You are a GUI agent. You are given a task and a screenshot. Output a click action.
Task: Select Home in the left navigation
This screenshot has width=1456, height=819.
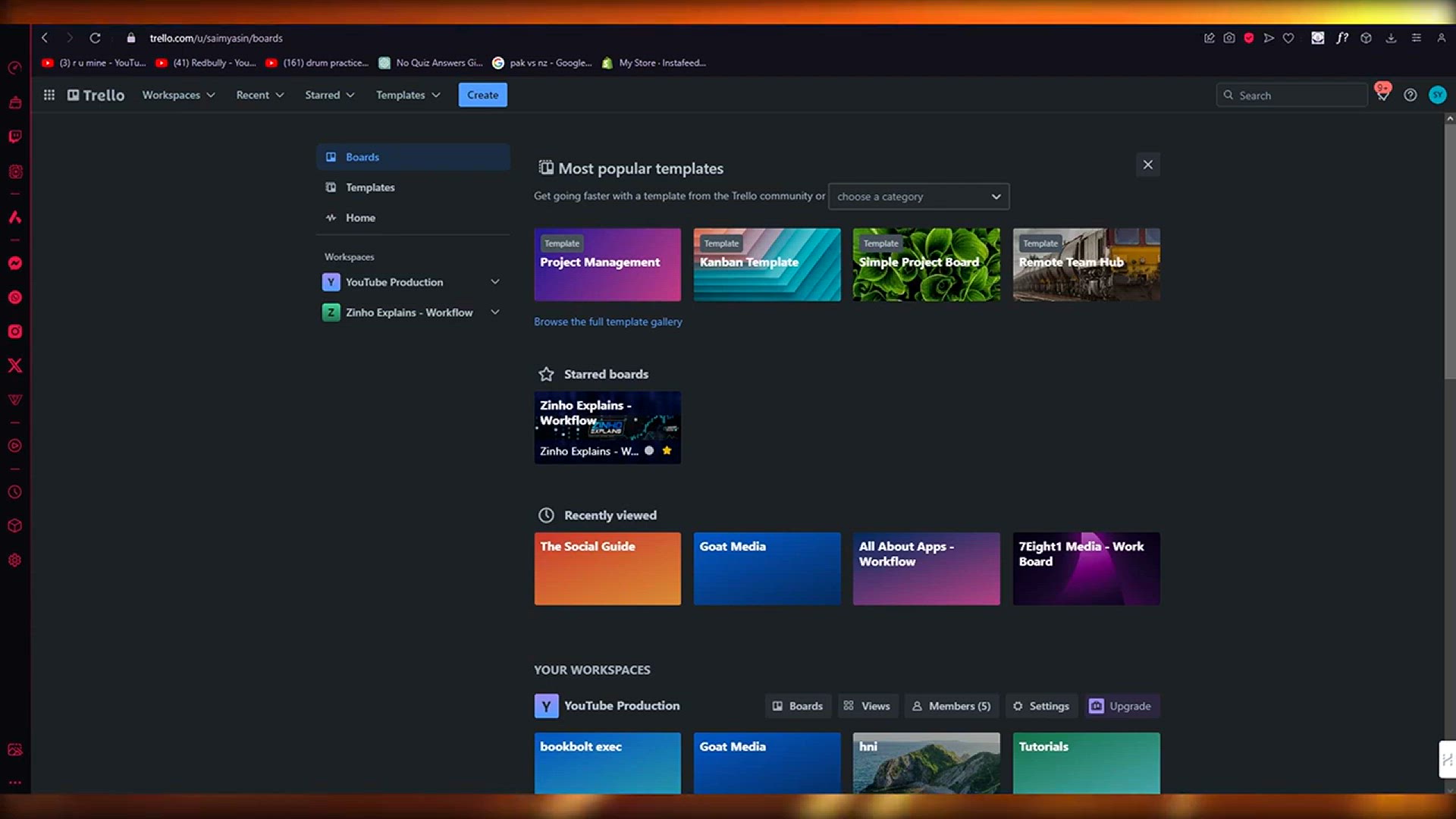[413, 218]
